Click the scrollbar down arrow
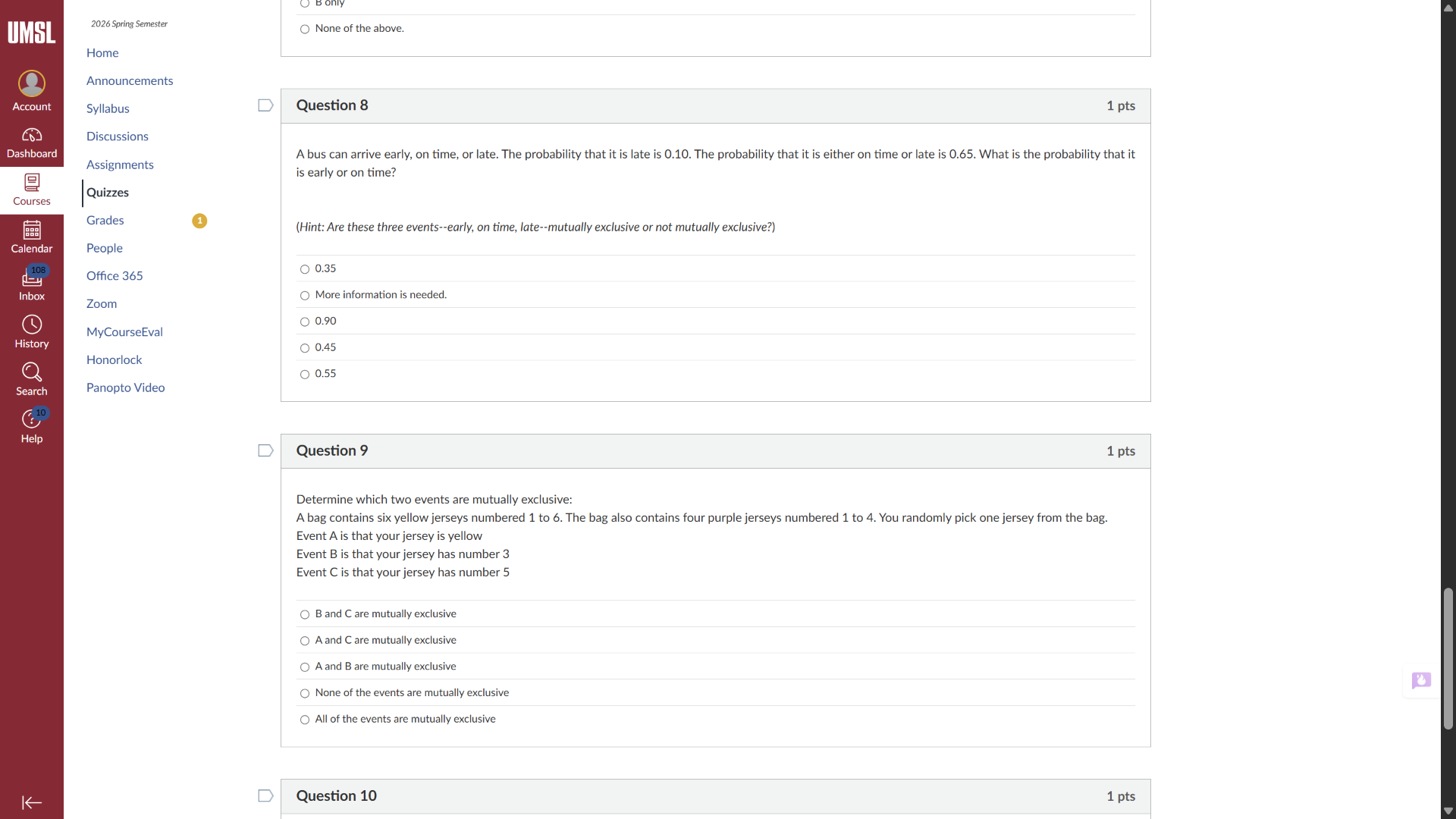The height and width of the screenshot is (819, 1456). pyautogui.click(x=1448, y=811)
